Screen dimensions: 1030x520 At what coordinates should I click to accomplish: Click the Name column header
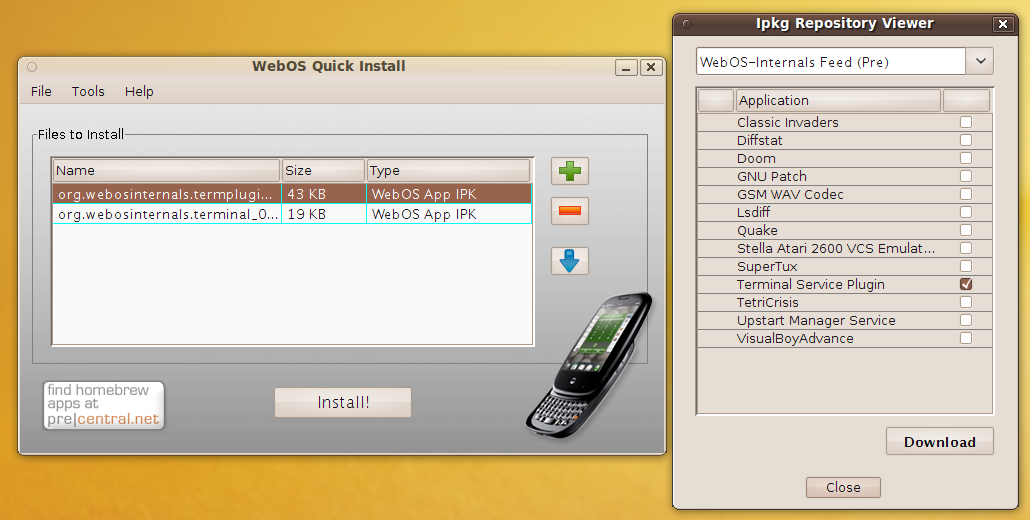(x=167, y=171)
